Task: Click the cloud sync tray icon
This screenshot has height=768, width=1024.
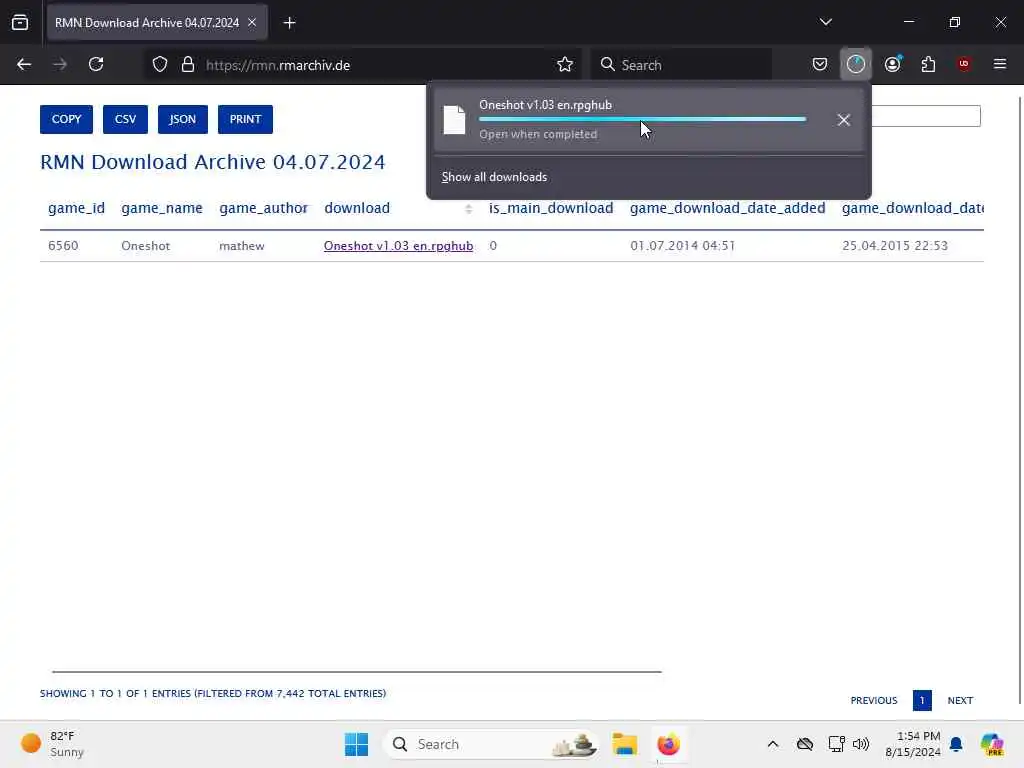Action: (x=805, y=744)
